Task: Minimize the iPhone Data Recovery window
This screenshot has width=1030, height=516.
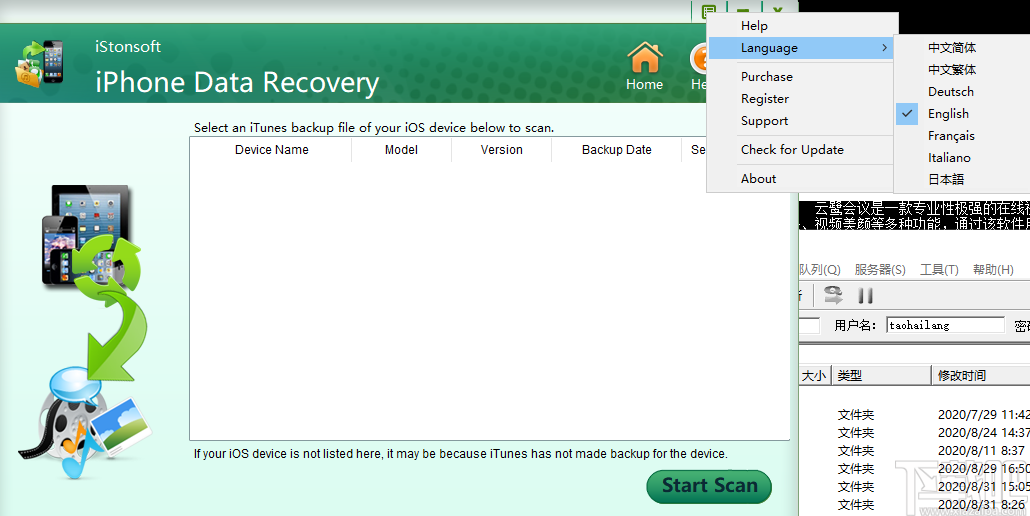Action: click(x=744, y=11)
